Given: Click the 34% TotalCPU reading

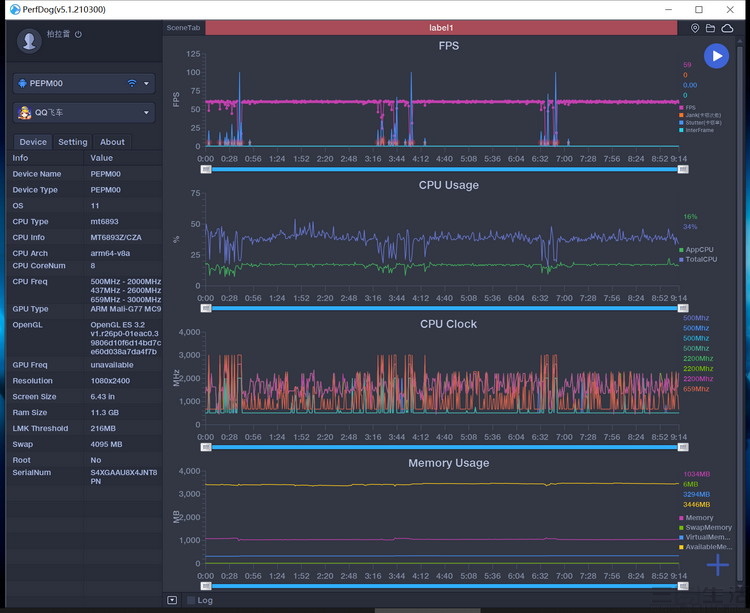Looking at the screenshot, I should 690,227.
